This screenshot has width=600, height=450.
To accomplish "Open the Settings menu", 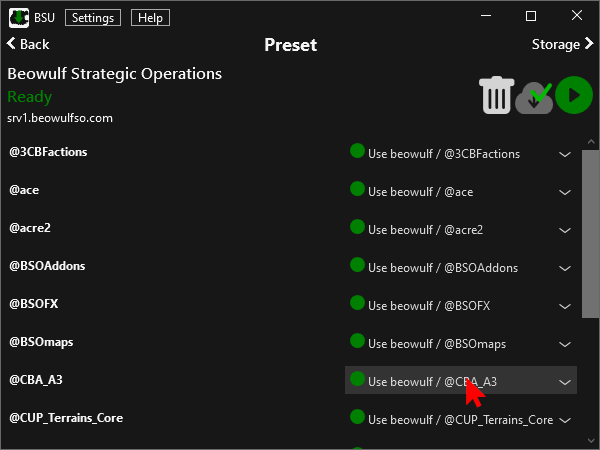I will 93,18.
